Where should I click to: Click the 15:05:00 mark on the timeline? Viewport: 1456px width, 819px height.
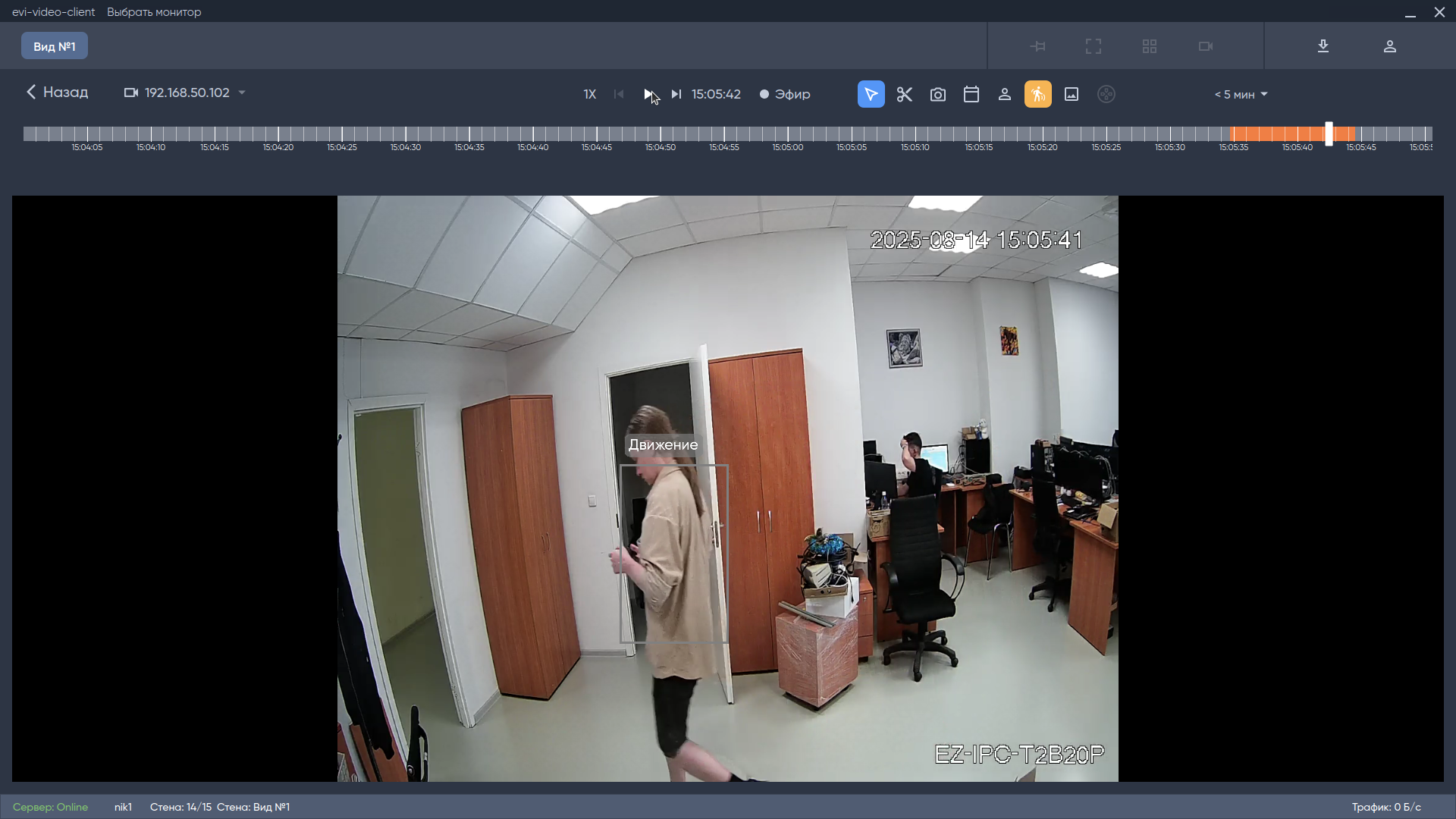[x=788, y=135]
